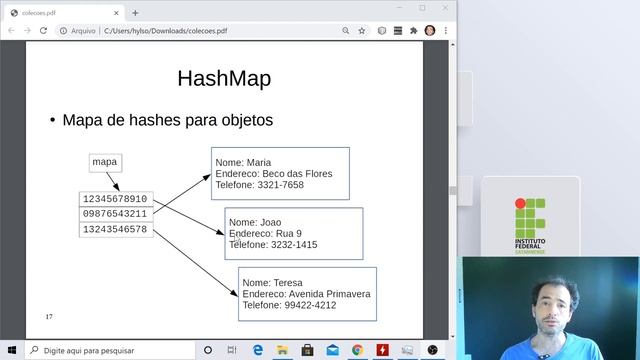Go forward with the browser forward arrow

27,31
